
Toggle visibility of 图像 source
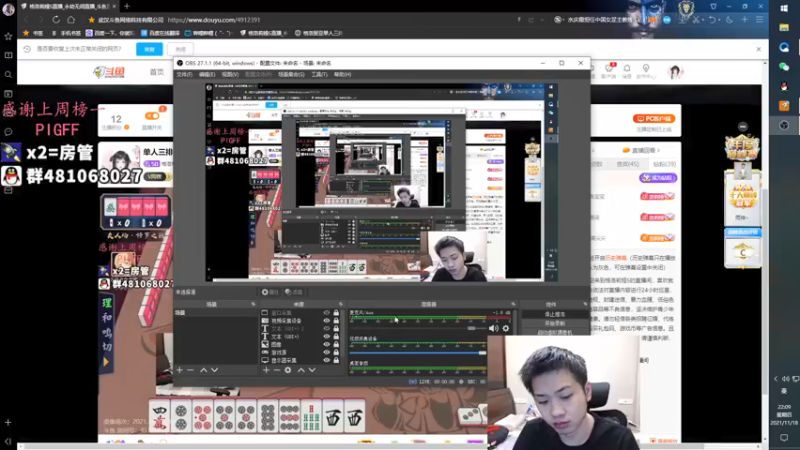tap(327, 344)
